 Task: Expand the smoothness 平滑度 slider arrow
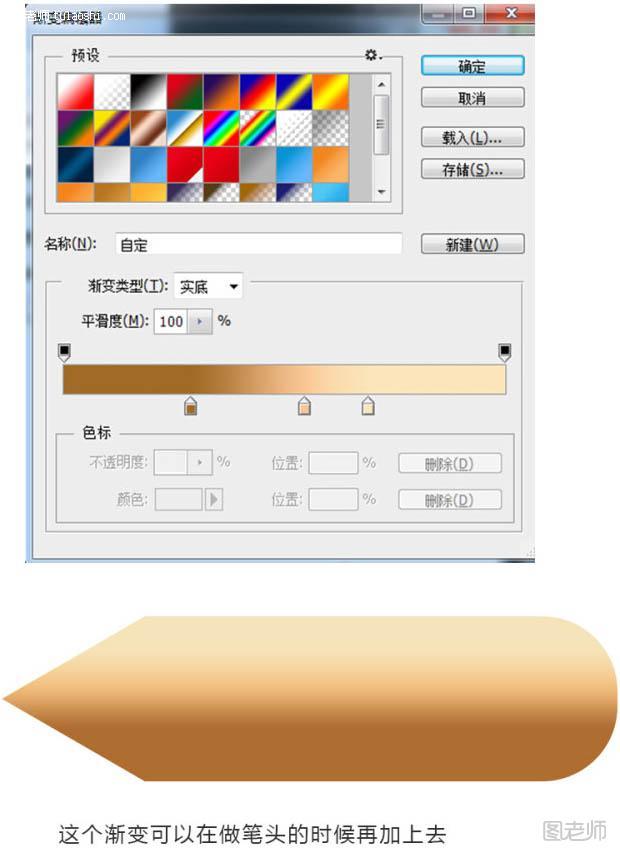click(200, 322)
